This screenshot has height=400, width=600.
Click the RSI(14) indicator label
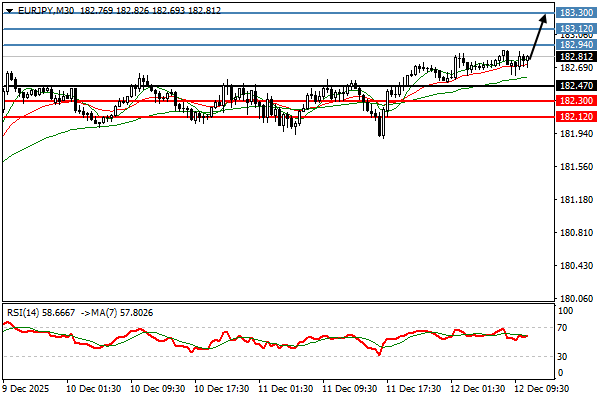point(24,312)
